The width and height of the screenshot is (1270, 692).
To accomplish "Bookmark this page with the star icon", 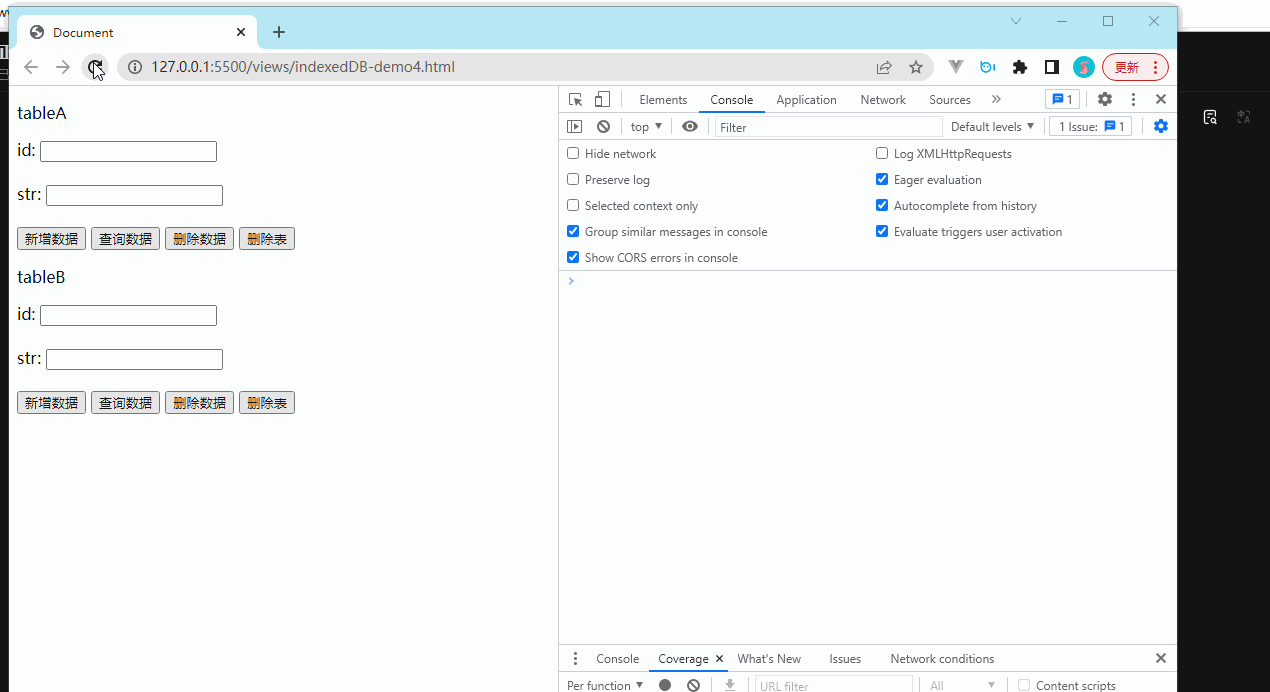I will click(915, 67).
